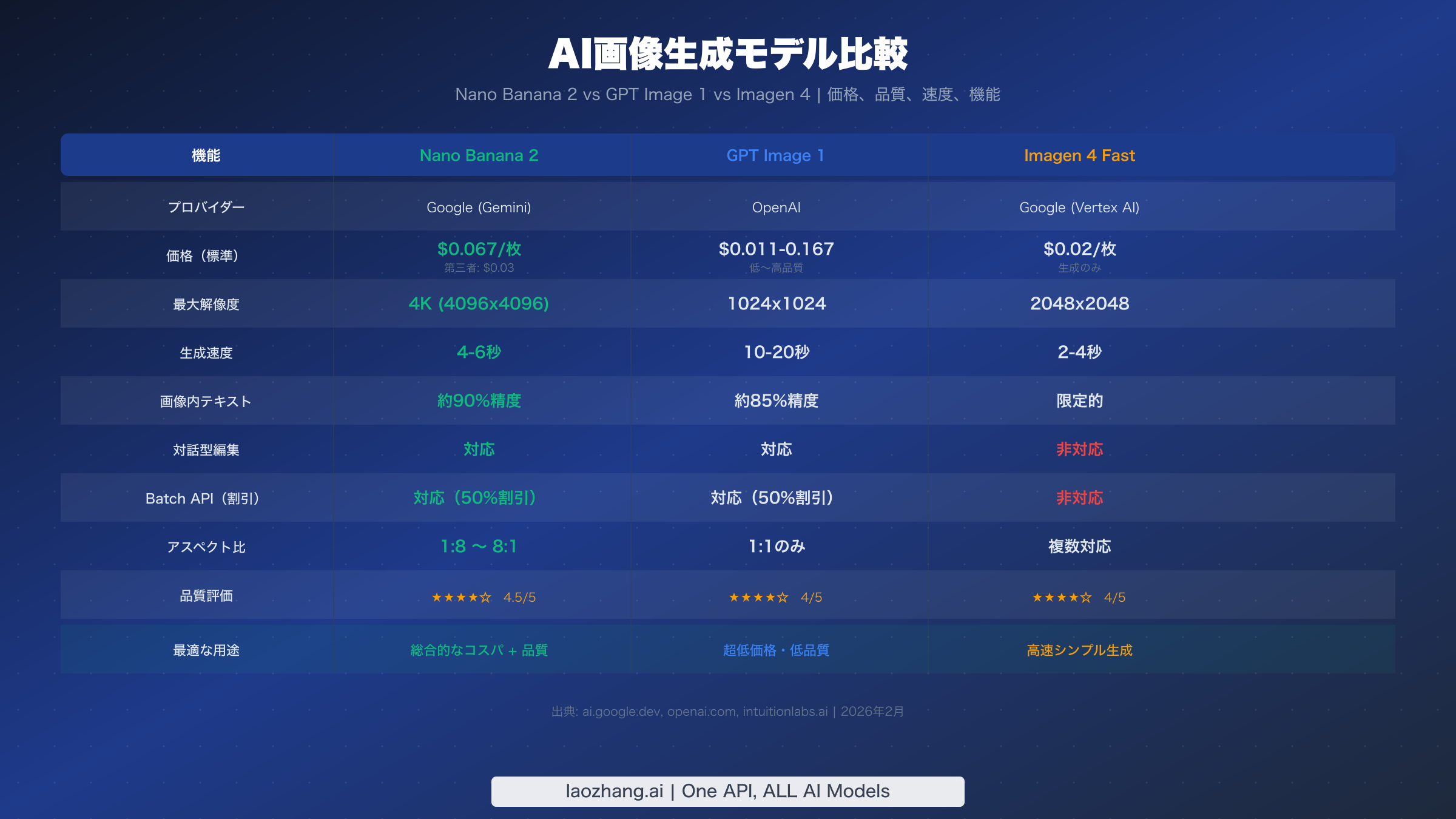Select the $0.067/枚 price cell
This screenshot has width=1456, height=819.
coord(479,249)
